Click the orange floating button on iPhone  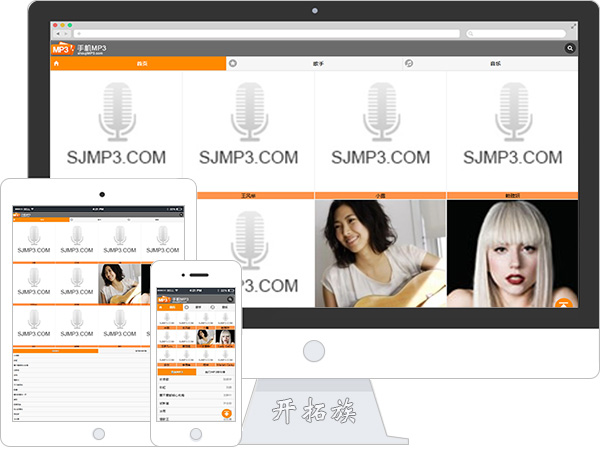[x=227, y=413]
